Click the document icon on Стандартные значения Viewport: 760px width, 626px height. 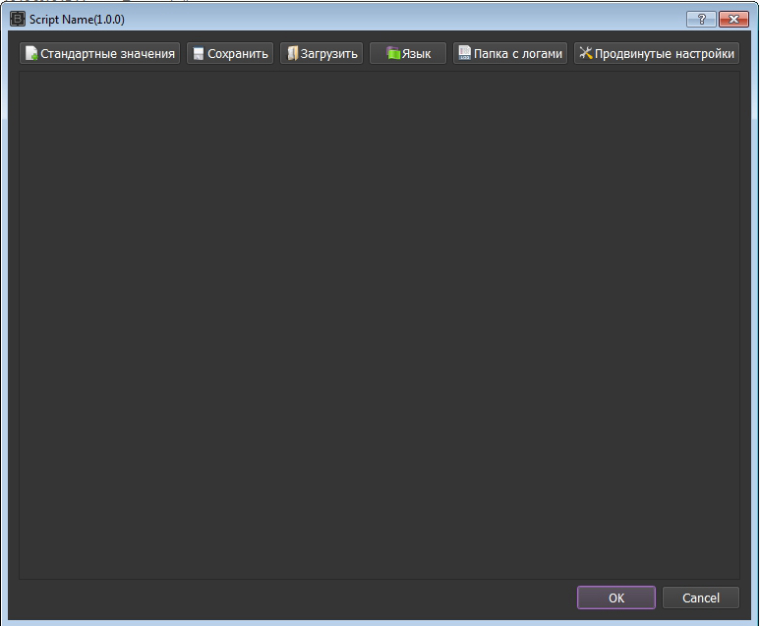[31, 54]
